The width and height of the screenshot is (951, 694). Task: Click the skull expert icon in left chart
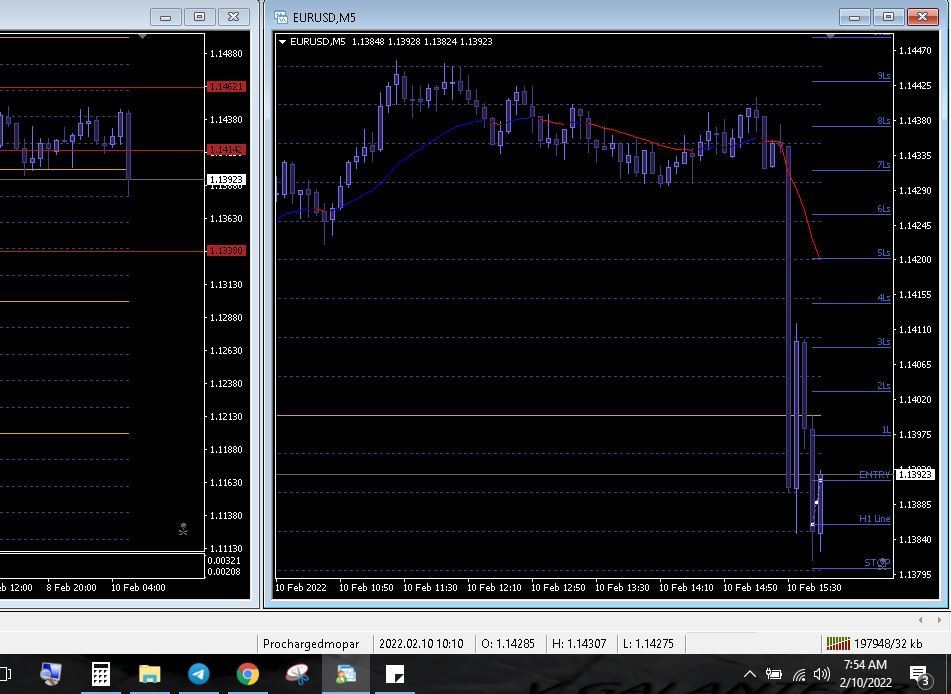(183, 529)
